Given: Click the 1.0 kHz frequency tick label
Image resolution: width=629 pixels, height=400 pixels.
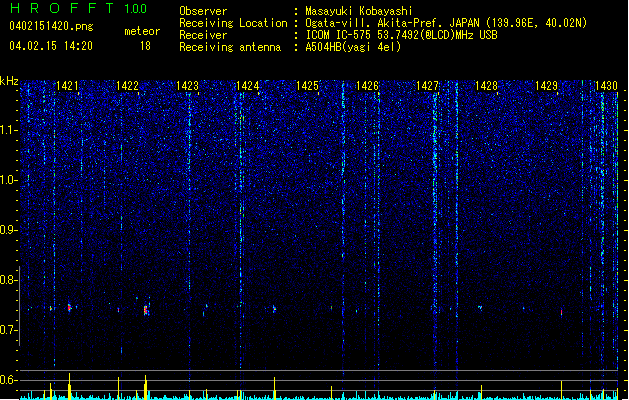Looking at the screenshot, I should 9,180.
